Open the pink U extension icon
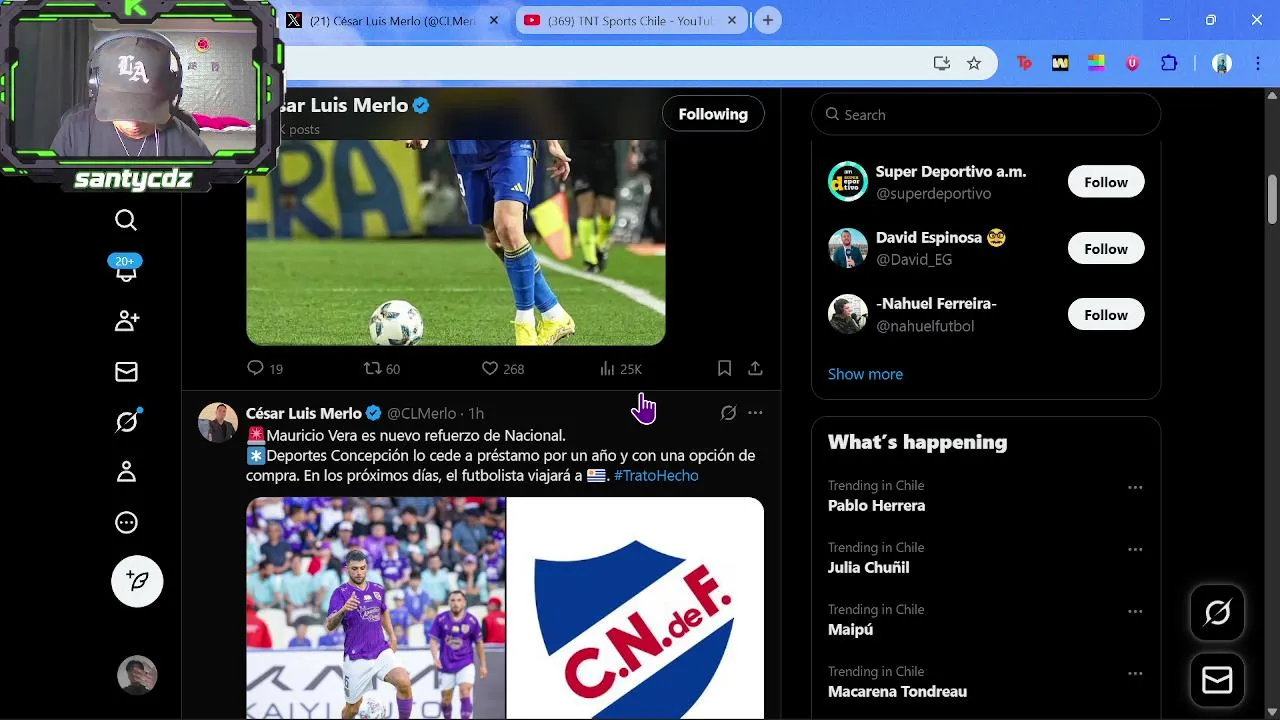The height and width of the screenshot is (720, 1280). pos(1132,63)
